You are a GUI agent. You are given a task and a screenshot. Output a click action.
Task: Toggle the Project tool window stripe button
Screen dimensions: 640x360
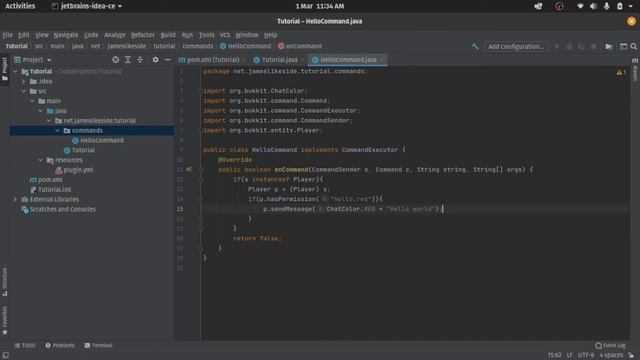coord(4,69)
